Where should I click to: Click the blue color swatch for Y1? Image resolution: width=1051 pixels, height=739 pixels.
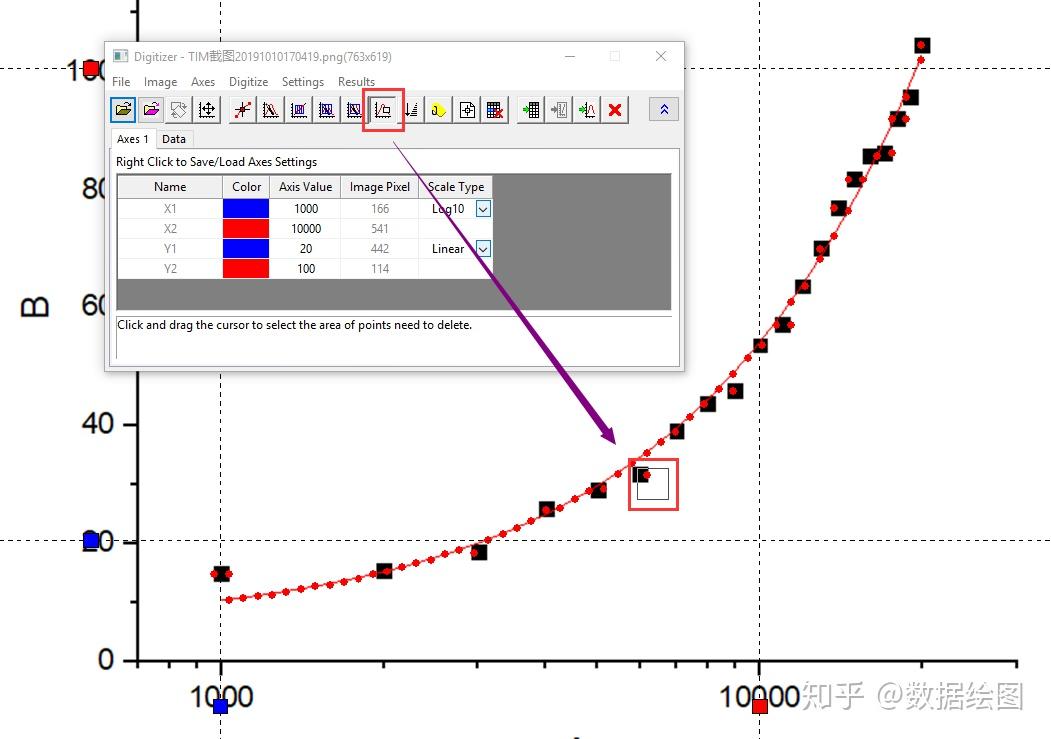(246, 249)
